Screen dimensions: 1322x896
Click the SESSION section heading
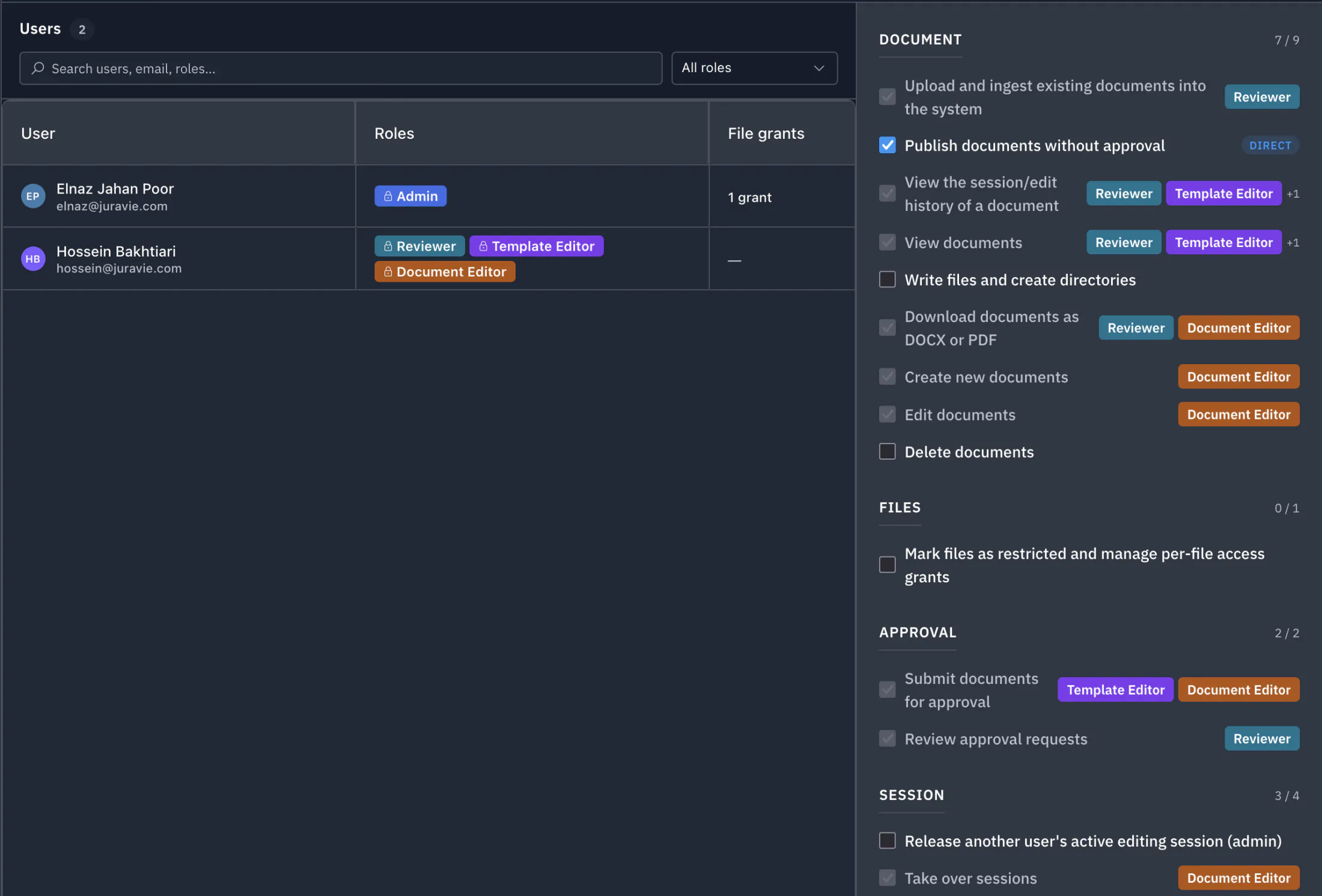click(x=912, y=795)
